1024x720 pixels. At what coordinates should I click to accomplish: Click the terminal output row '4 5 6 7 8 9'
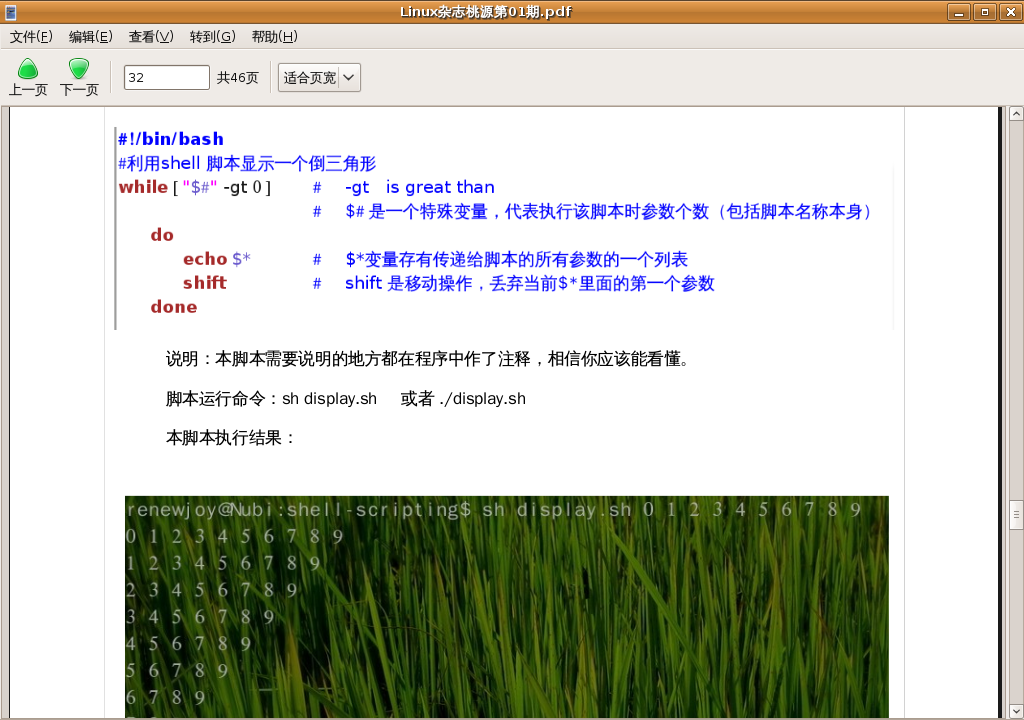[x=189, y=644]
